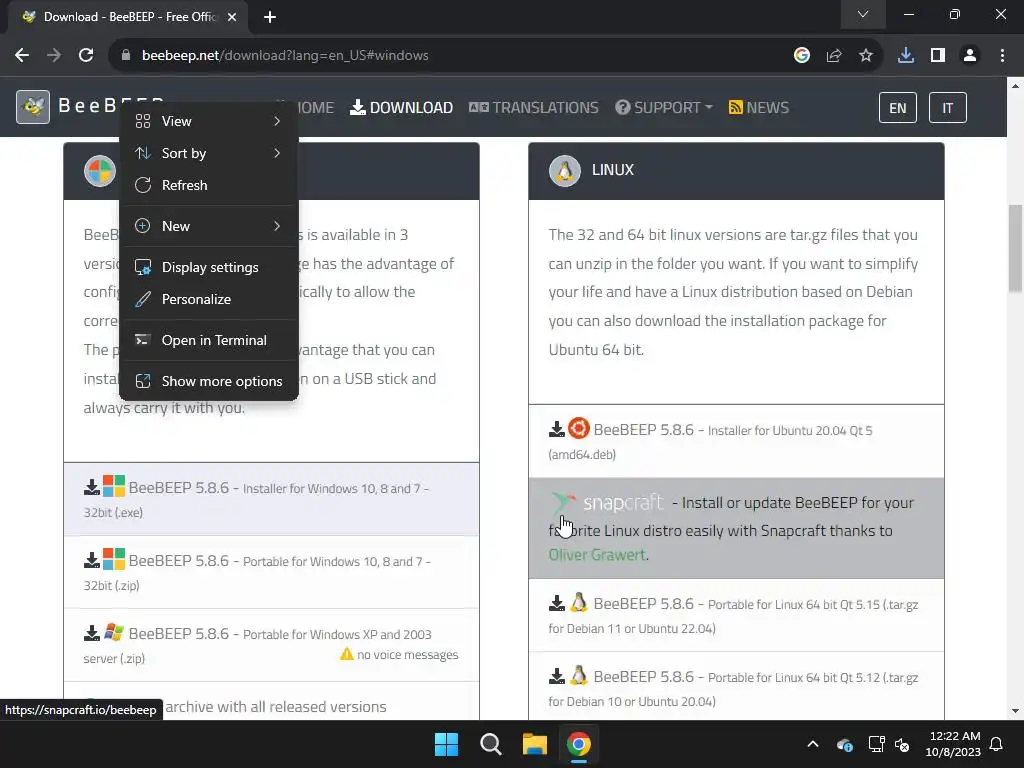Image resolution: width=1024 pixels, height=768 pixels.
Task: Click the address bar URL
Action: click(x=285, y=56)
